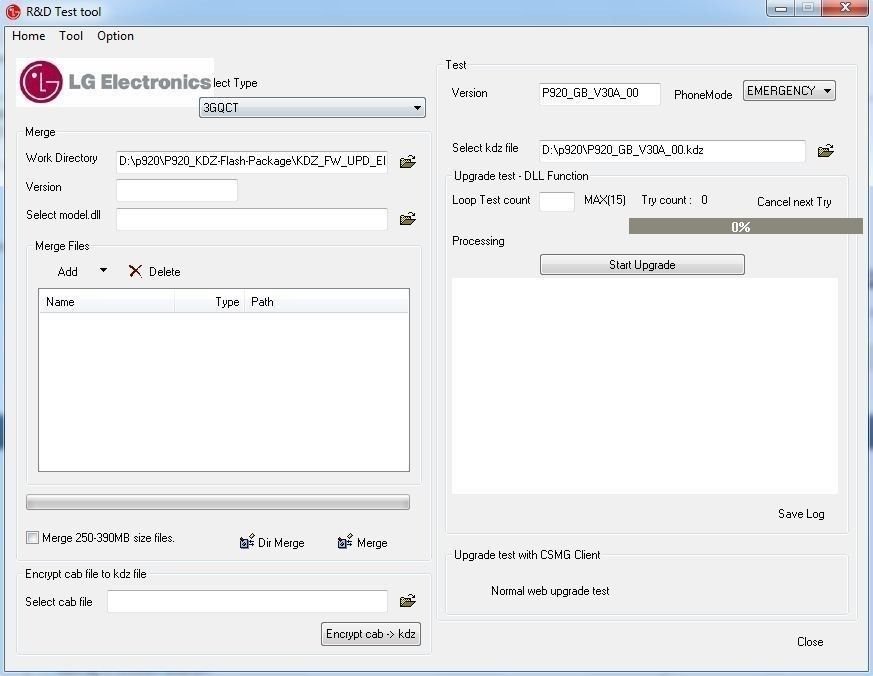Open the Home menu
The height and width of the screenshot is (676, 873).
pyautogui.click(x=28, y=36)
